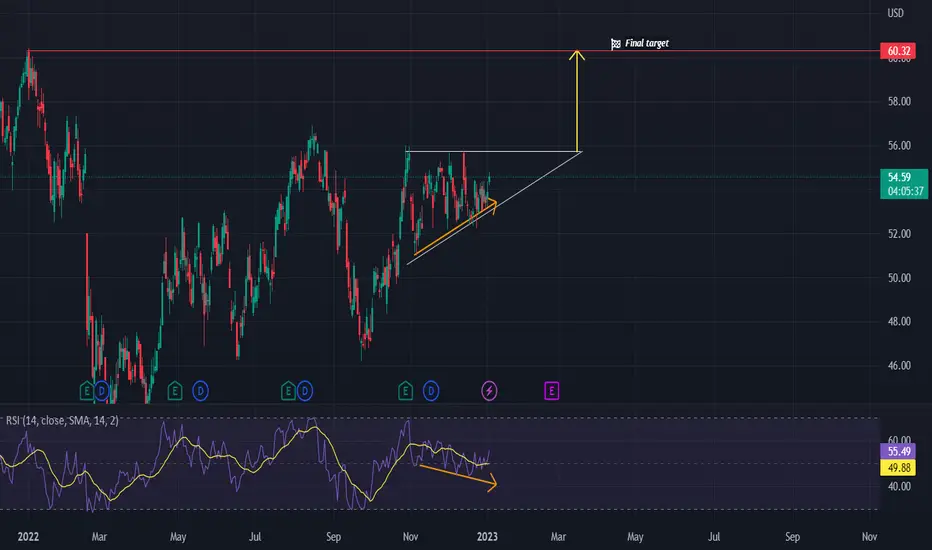Select the red 60.32 price line label

coord(899,51)
